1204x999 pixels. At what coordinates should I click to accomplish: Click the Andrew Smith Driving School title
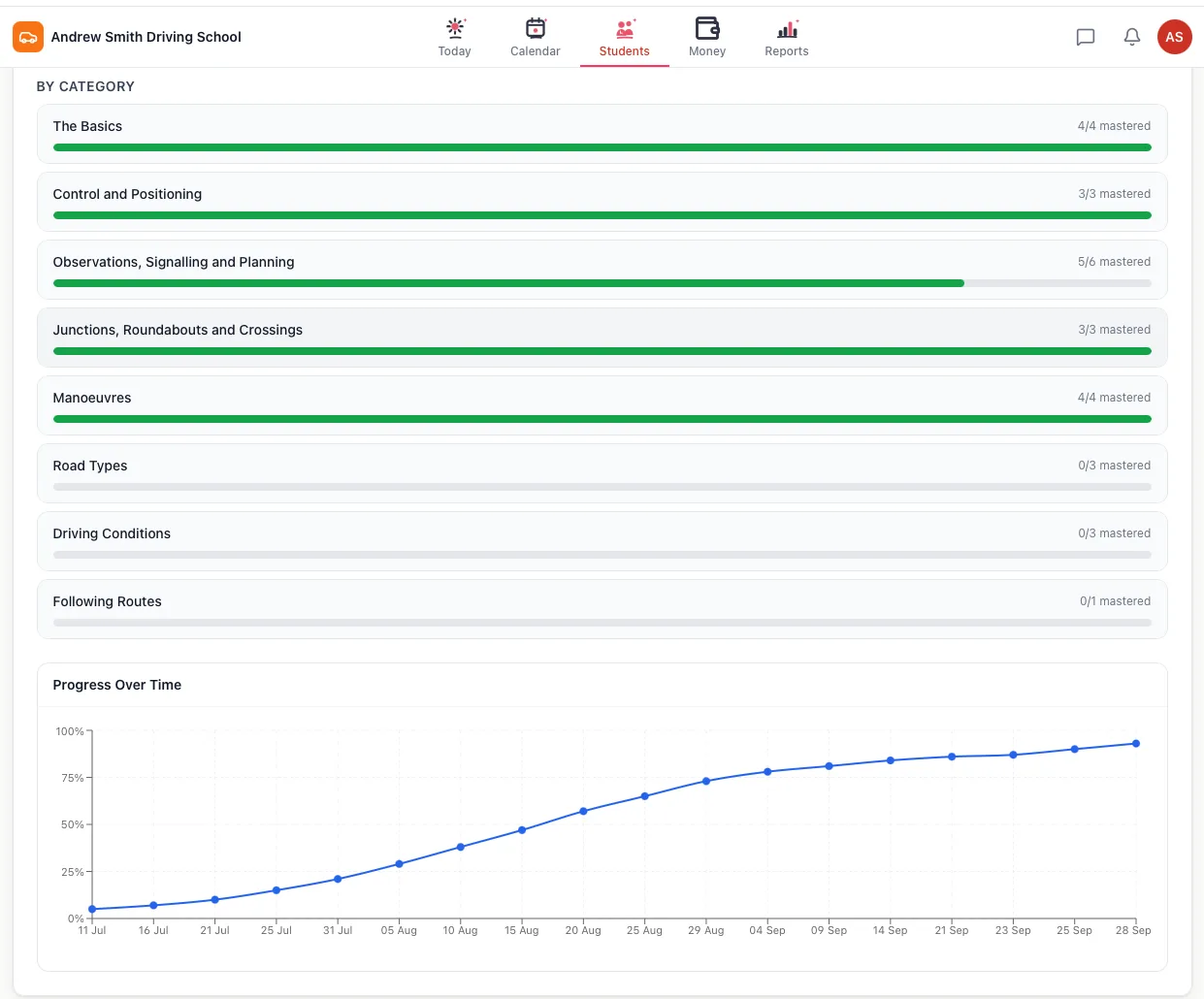click(x=146, y=37)
